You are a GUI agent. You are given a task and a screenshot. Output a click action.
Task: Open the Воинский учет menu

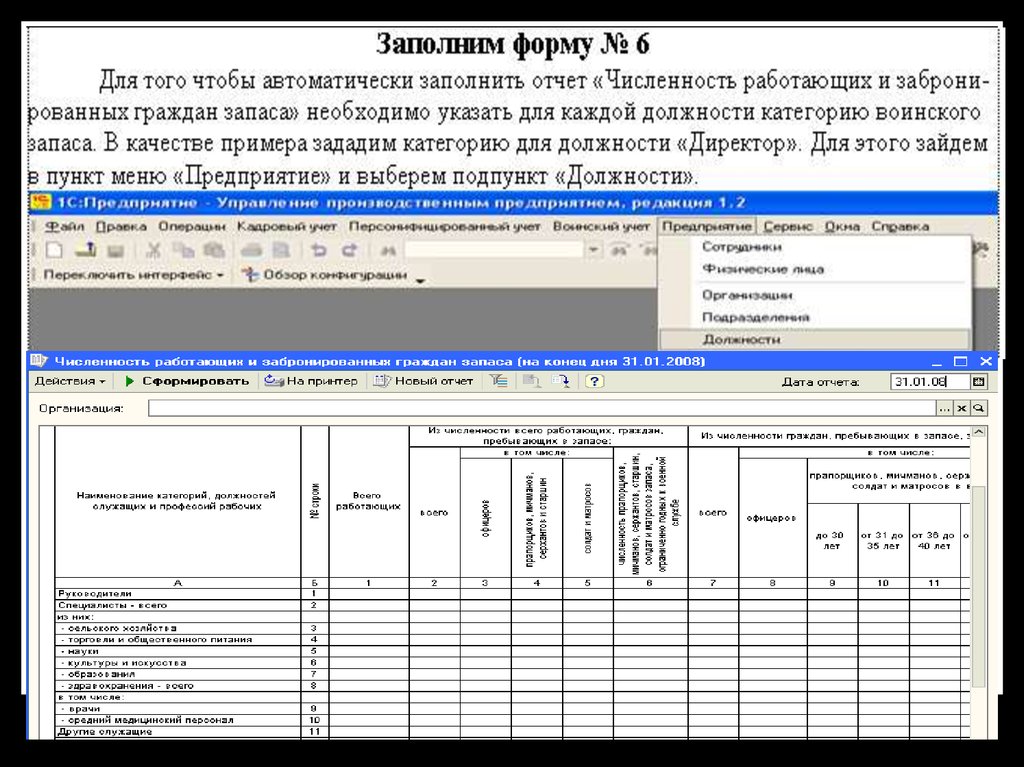click(602, 227)
